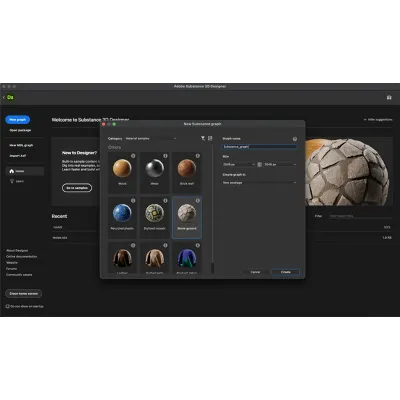Select the Recycled plastic material sample
This screenshot has width=400, height=400.
point(122,217)
